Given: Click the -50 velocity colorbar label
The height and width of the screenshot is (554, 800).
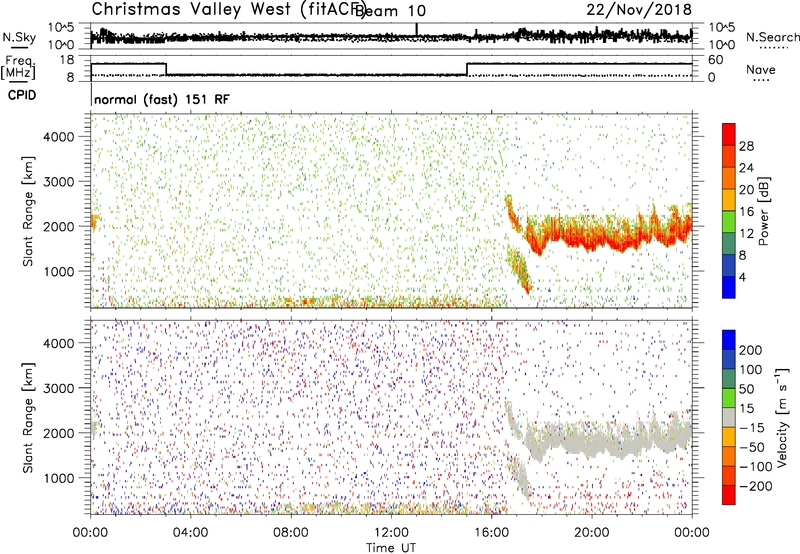Looking at the screenshot, I should click(x=752, y=447).
